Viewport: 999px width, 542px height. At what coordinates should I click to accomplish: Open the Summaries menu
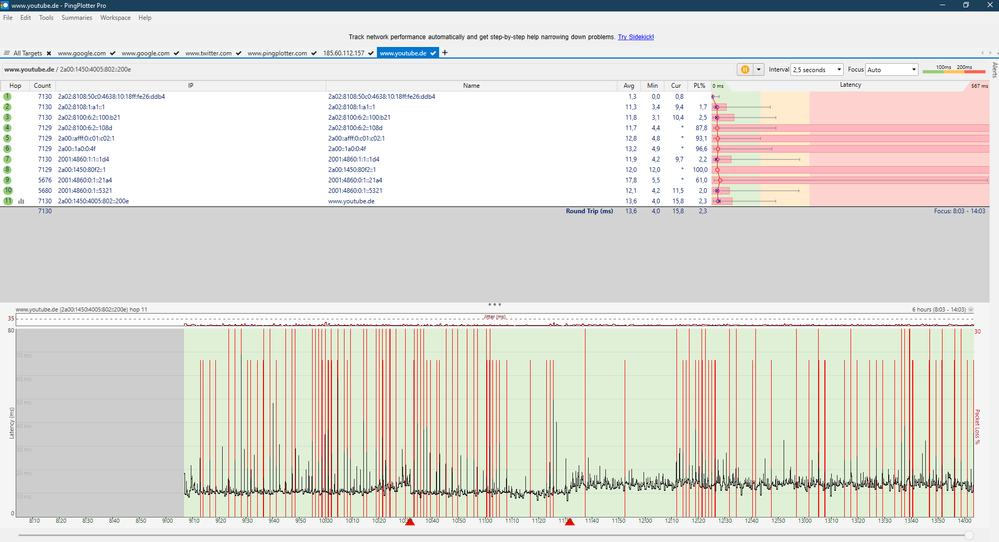click(76, 18)
